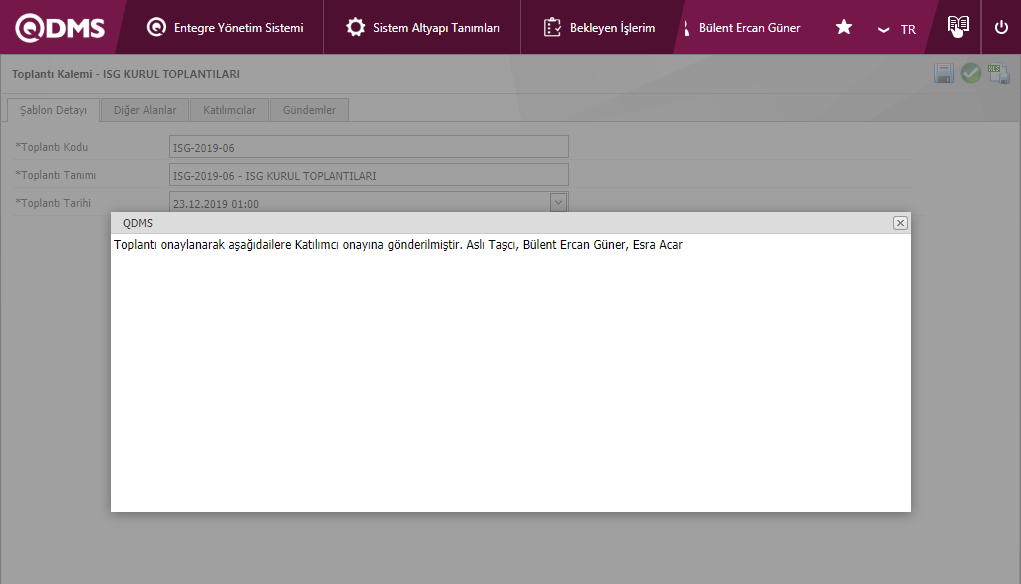Viewport: 1021px width, 584px height.
Task: Export to XLS using toolbar icon
Action: point(998,74)
